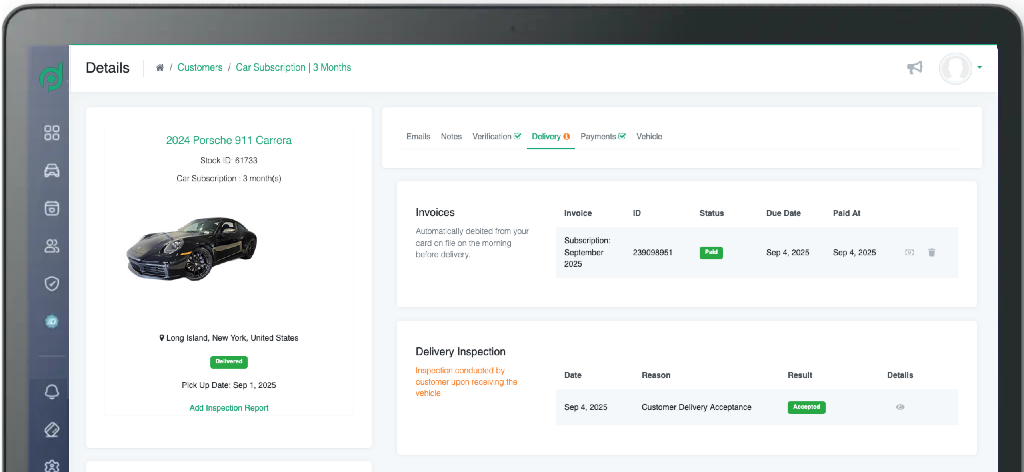Click the home icon in breadcrumb
The image size is (1024, 472).
(160, 68)
